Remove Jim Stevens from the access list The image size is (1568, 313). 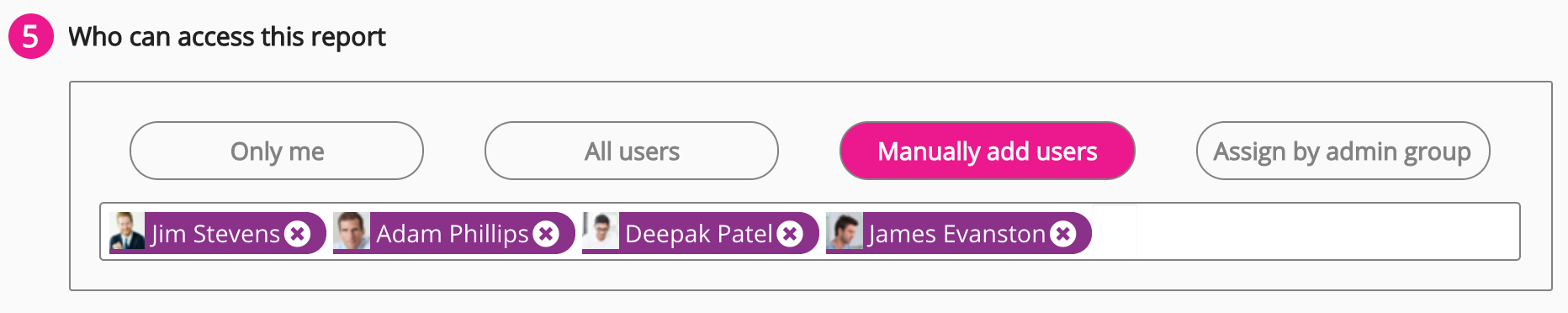pyautogui.click(x=297, y=234)
